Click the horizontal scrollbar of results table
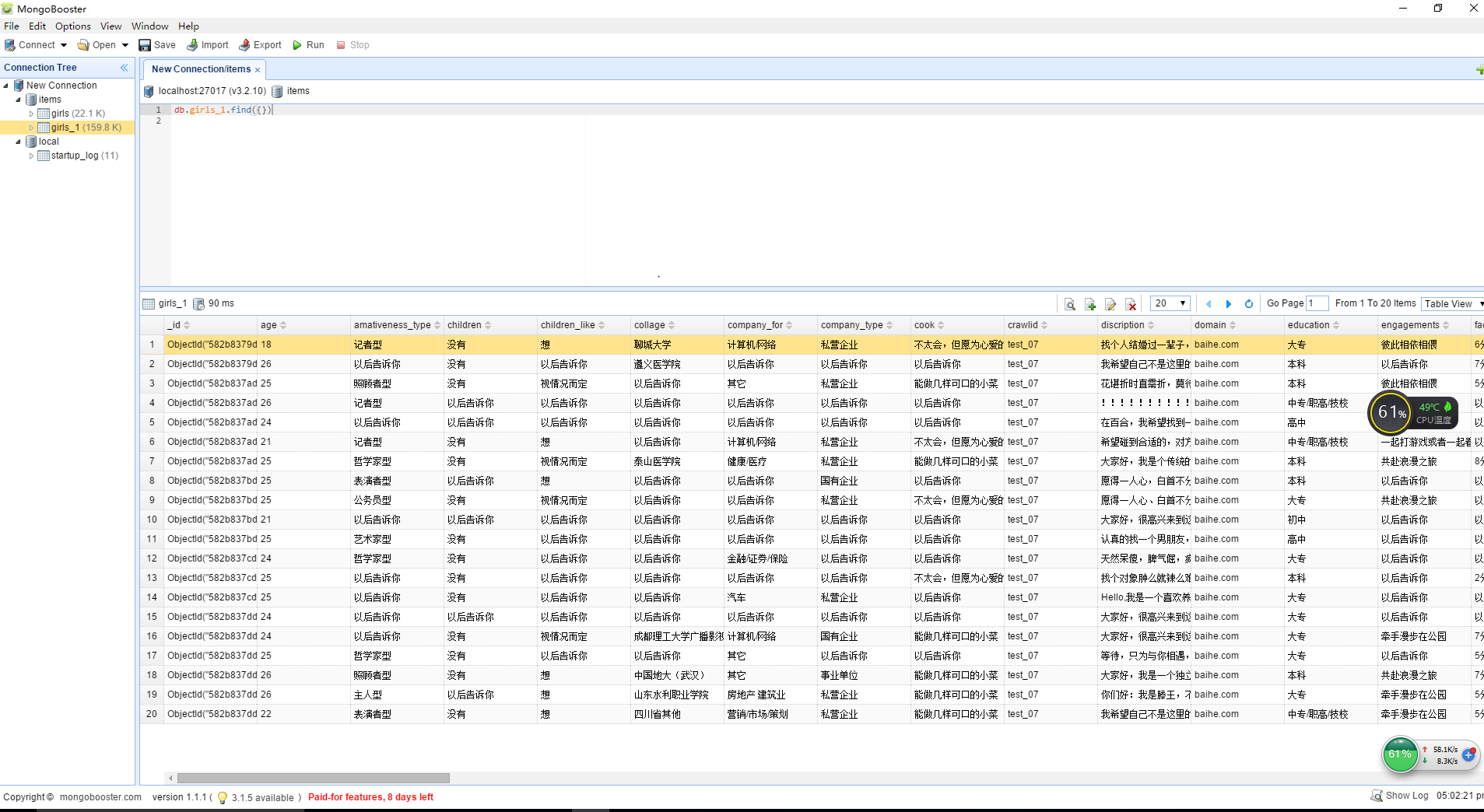 click(x=313, y=778)
